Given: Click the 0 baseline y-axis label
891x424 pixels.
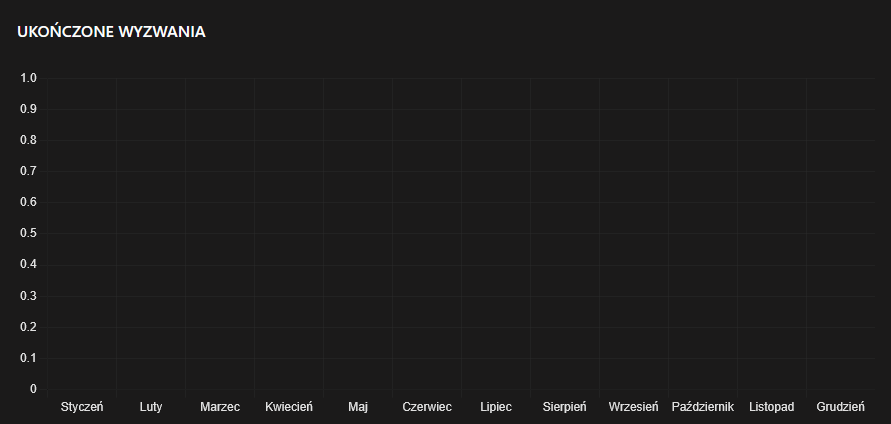Looking at the screenshot, I should tap(33, 389).
